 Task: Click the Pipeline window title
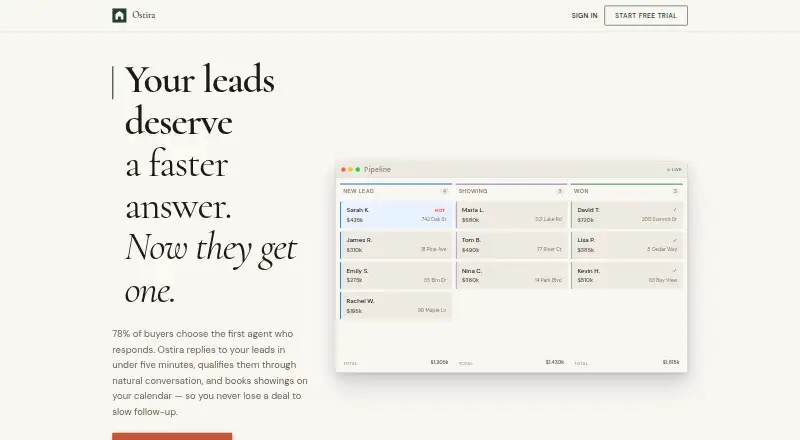tap(377, 169)
